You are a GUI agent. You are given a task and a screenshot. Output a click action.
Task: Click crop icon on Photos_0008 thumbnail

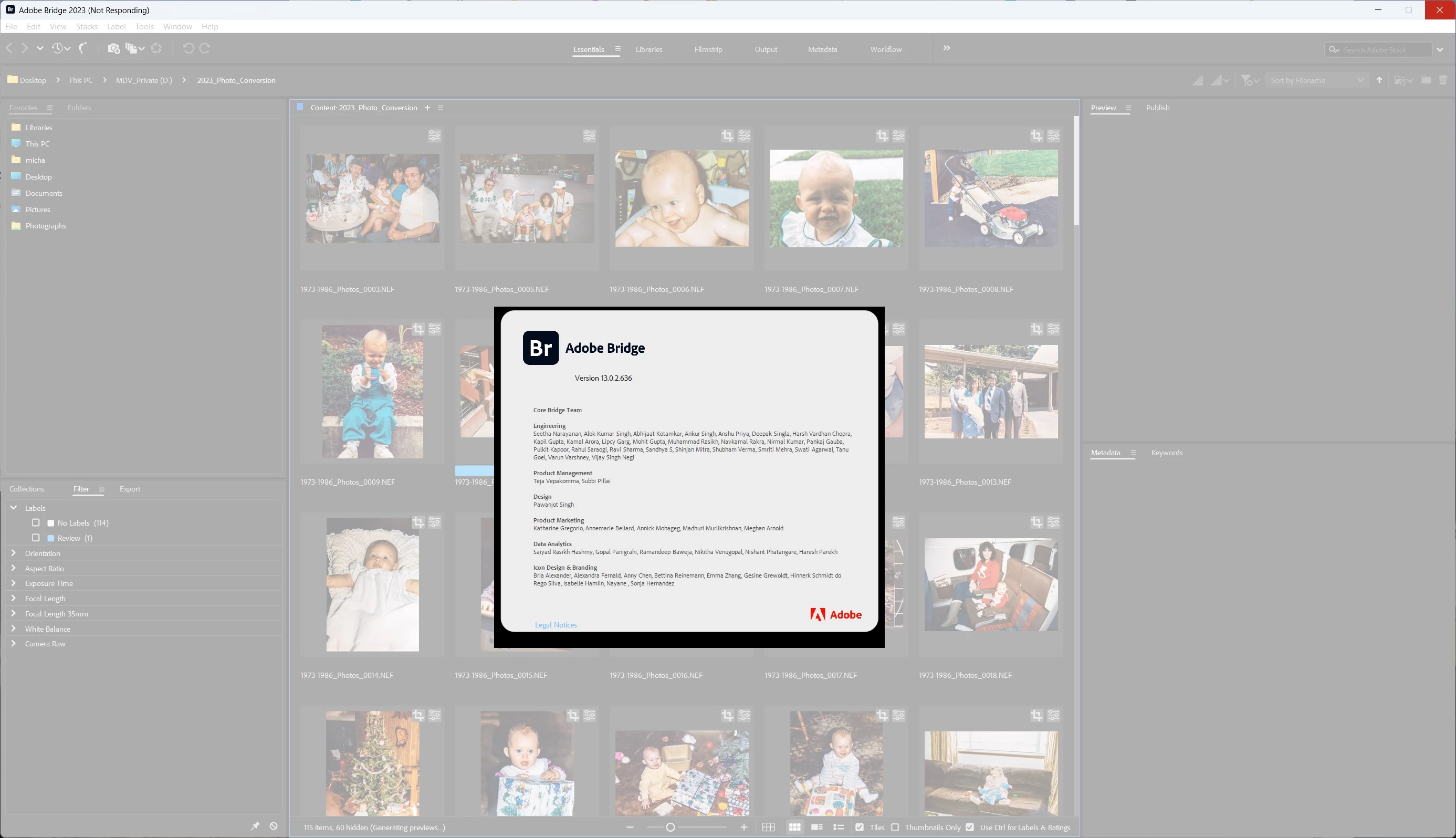click(1036, 136)
